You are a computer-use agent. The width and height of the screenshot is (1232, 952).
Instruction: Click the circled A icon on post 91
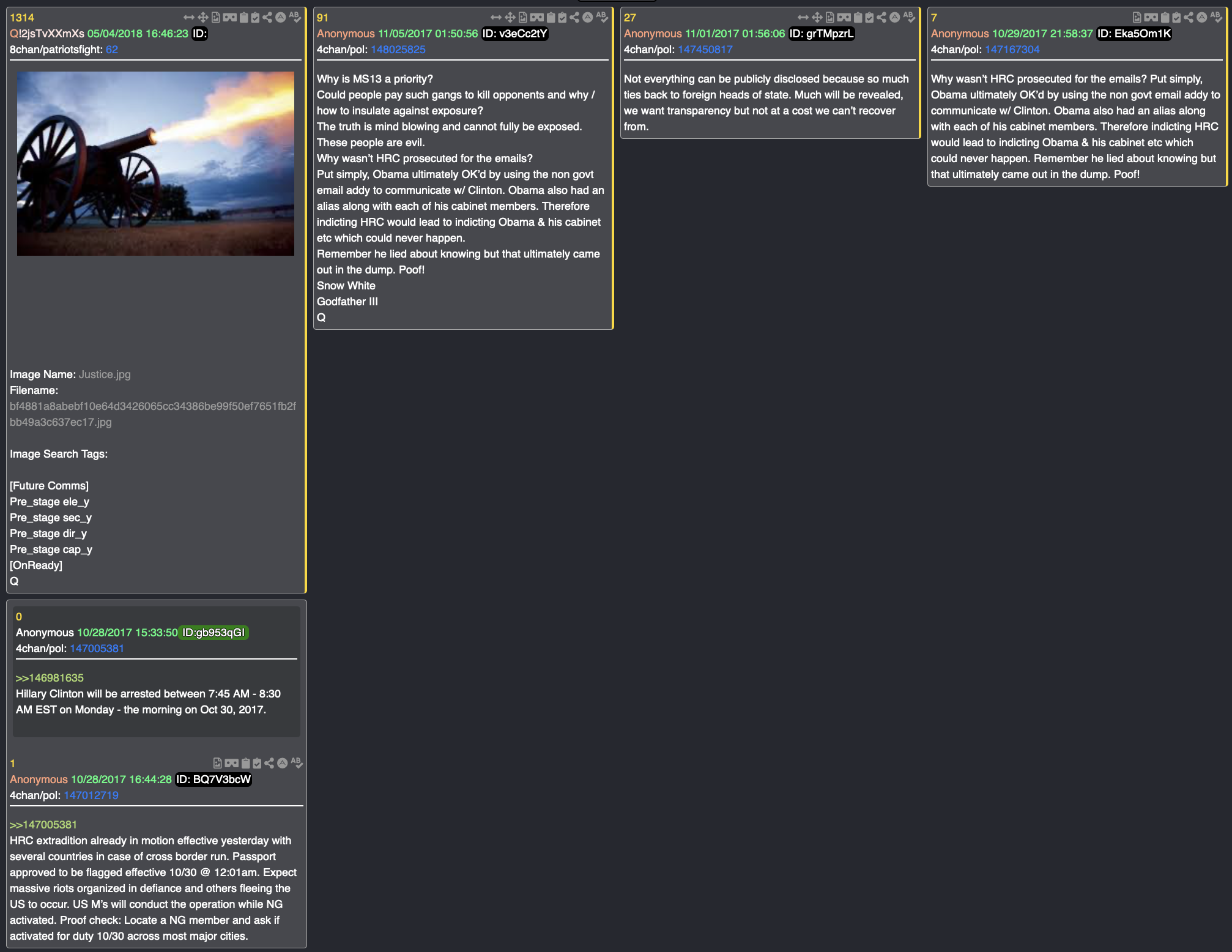pyautogui.click(x=587, y=18)
